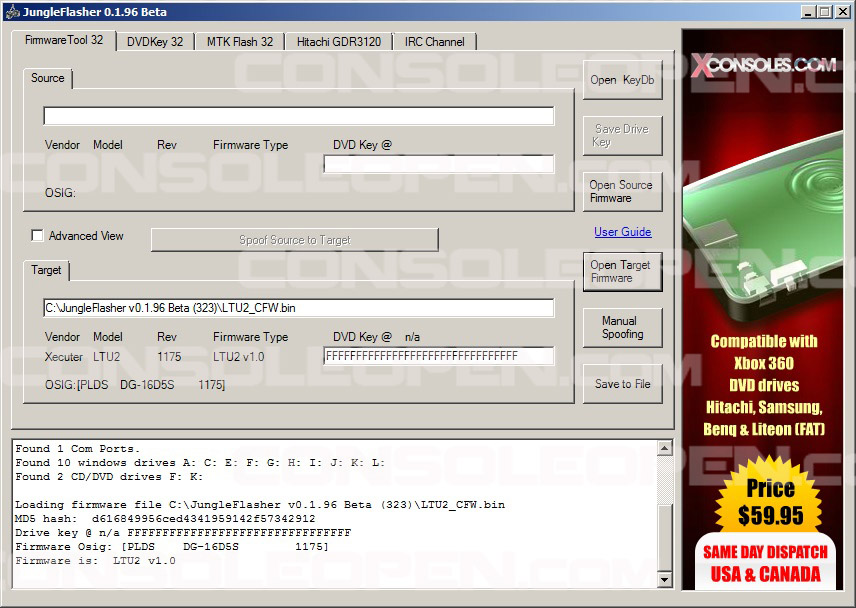Click the Target DVD Key field
The image size is (856, 608).
(438, 356)
